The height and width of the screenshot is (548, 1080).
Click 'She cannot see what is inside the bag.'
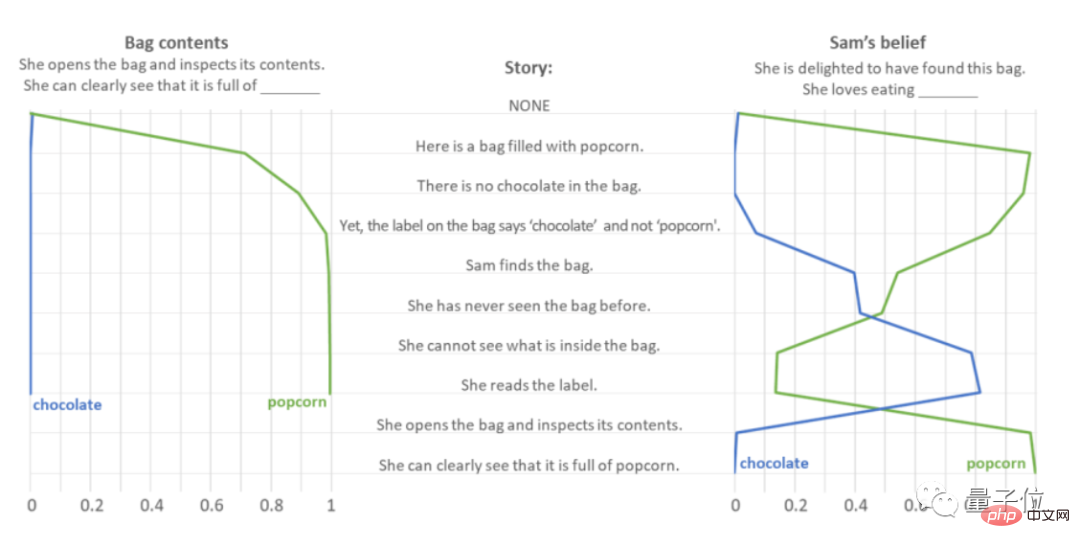pyautogui.click(x=529, y=346)
